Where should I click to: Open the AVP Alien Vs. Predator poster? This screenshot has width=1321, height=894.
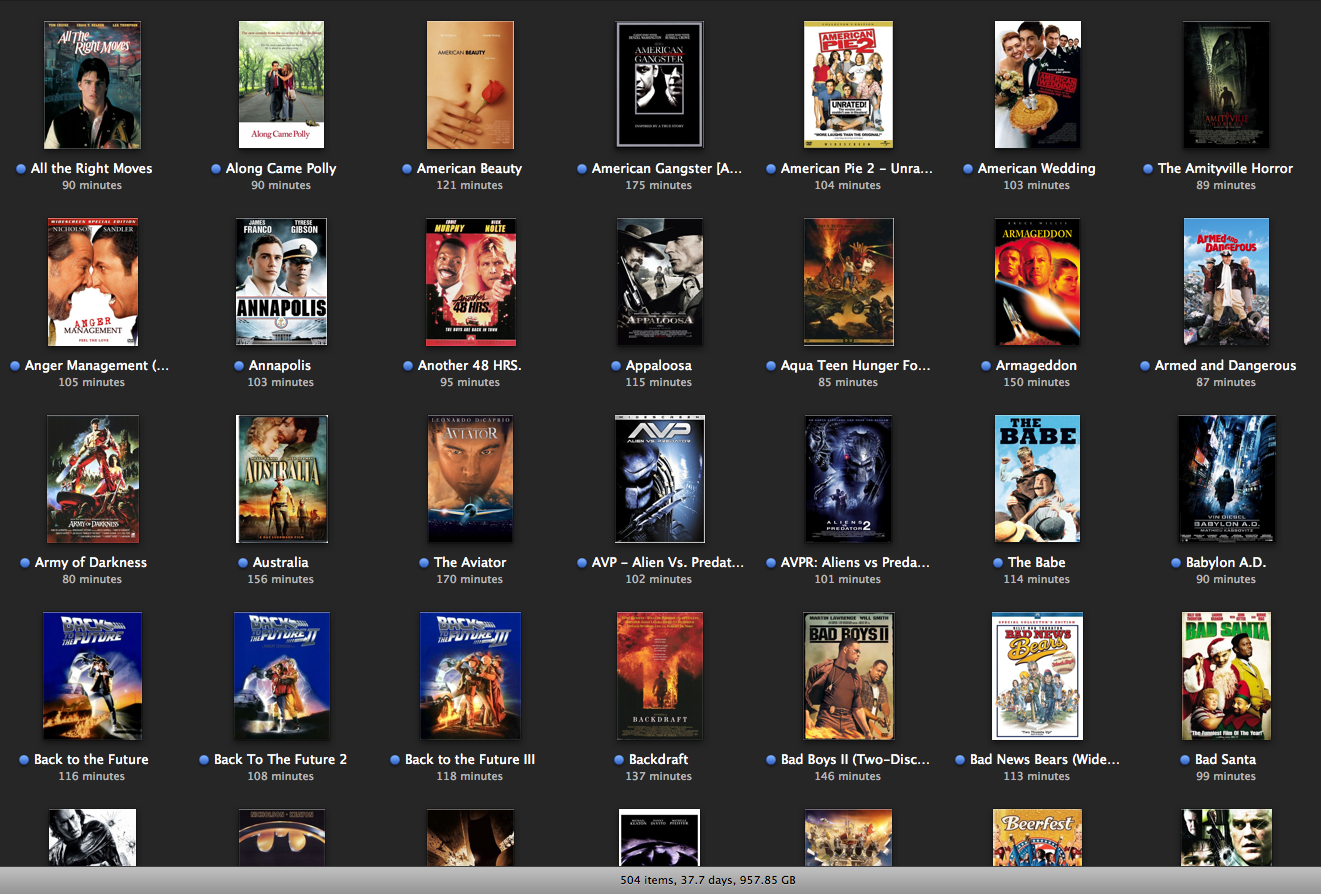tap(659, 479)
